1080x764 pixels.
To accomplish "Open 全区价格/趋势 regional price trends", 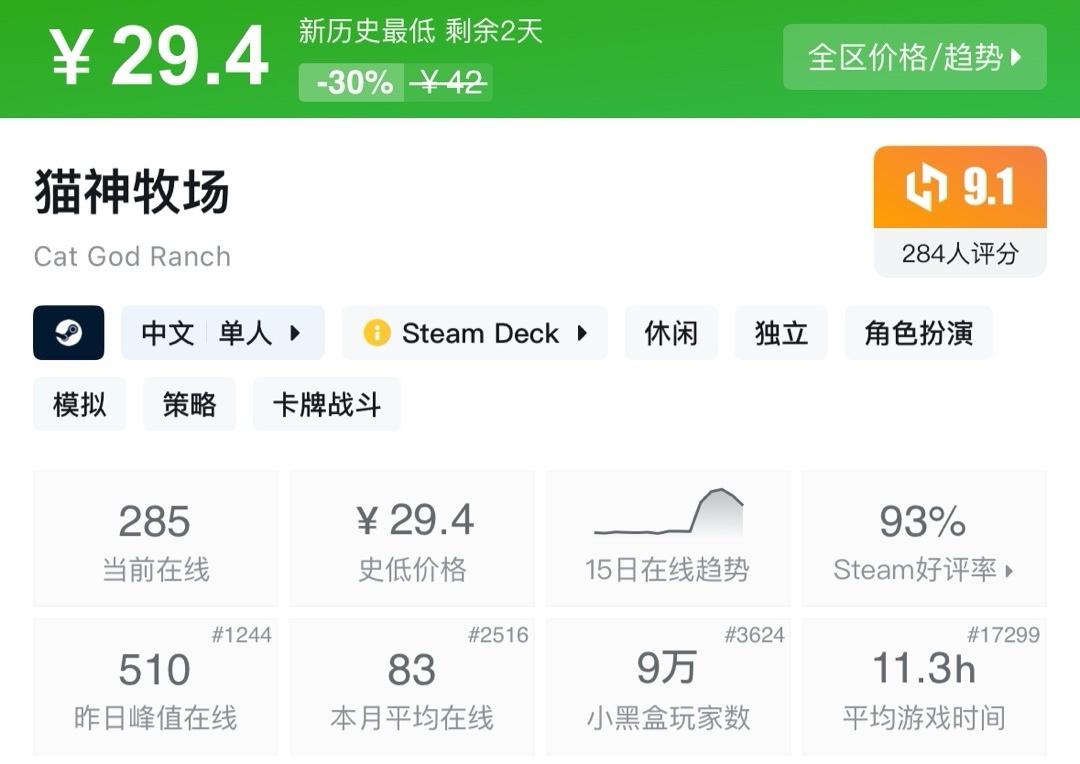I will point(914,57).
